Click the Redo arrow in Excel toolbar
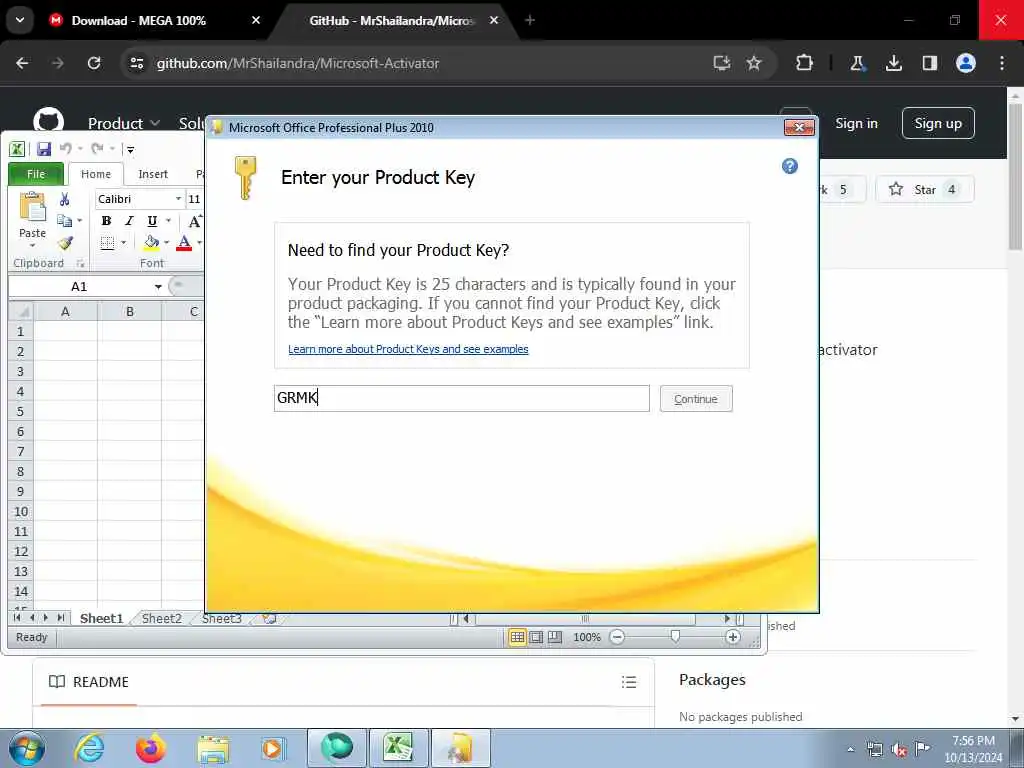This screenshot has height=768, width=1024. (97, 149)
